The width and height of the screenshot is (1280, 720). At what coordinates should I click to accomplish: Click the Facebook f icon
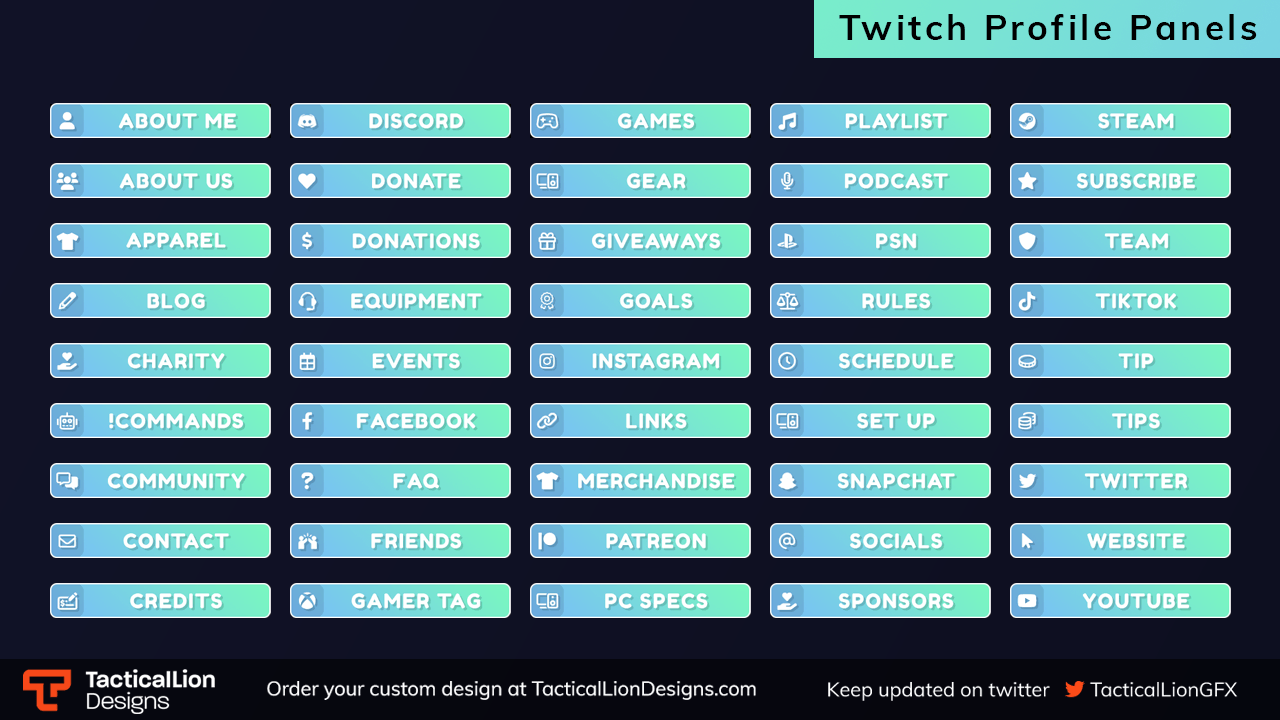click(x=307, y=421)
